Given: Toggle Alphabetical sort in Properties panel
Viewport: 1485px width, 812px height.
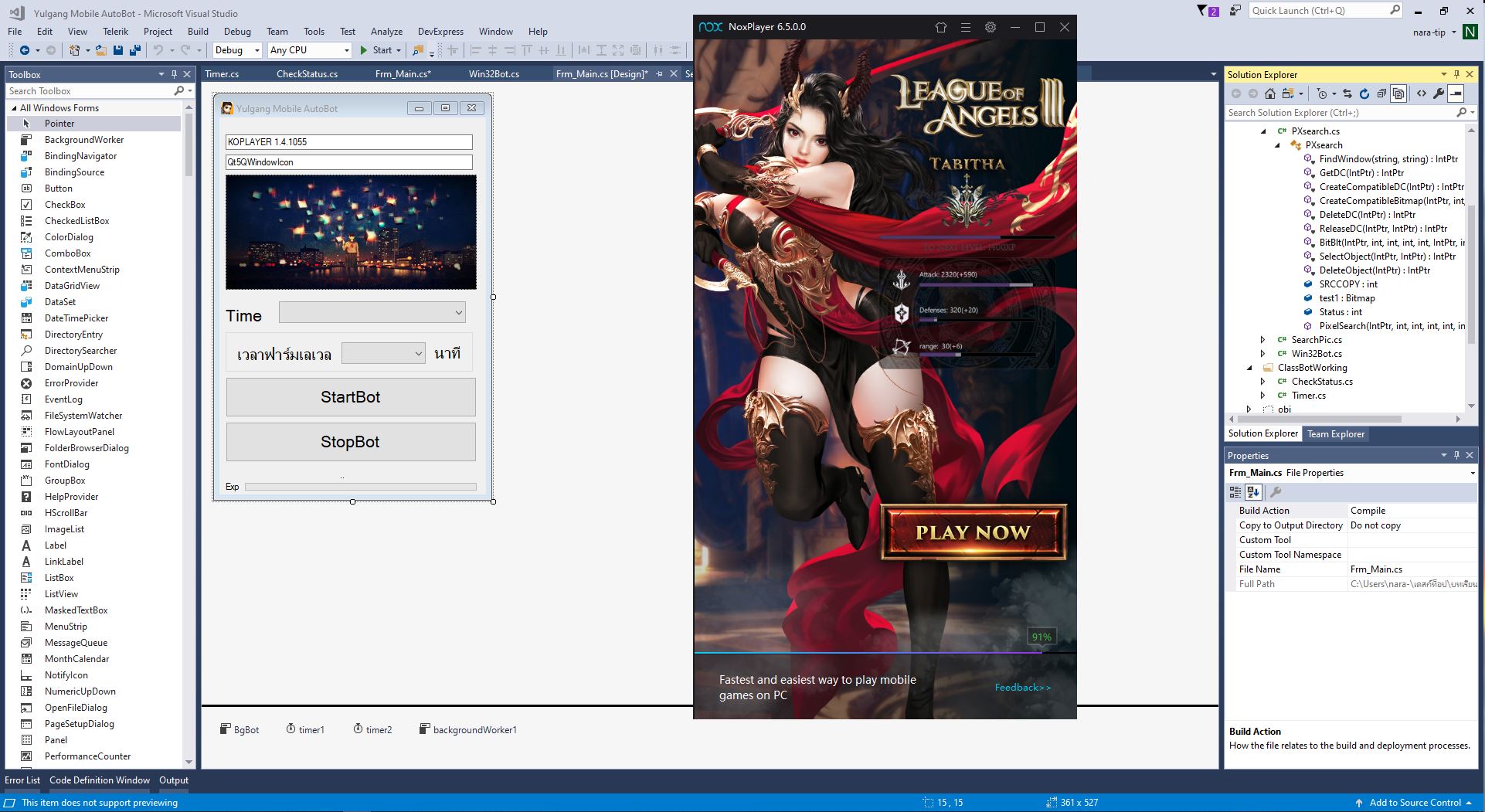Looking at the screenshot, I should [x=1253, y=492].
